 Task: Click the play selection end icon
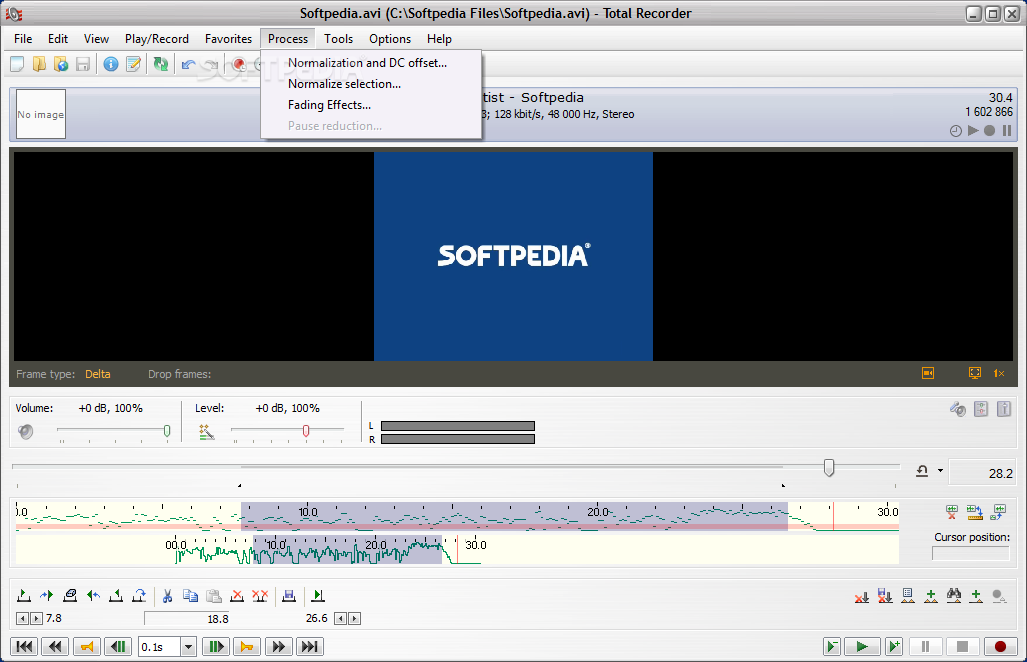coord(318,595)
